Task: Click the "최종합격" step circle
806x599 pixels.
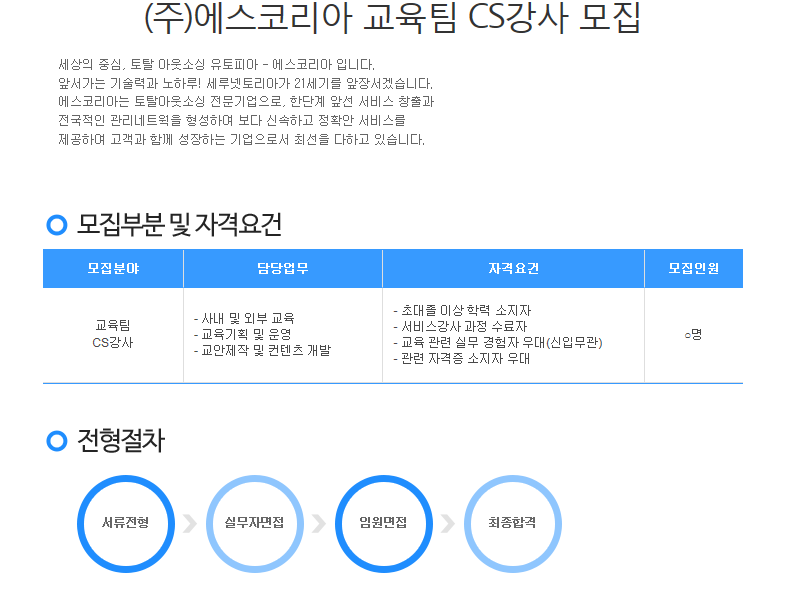Action: click(513, 523)
